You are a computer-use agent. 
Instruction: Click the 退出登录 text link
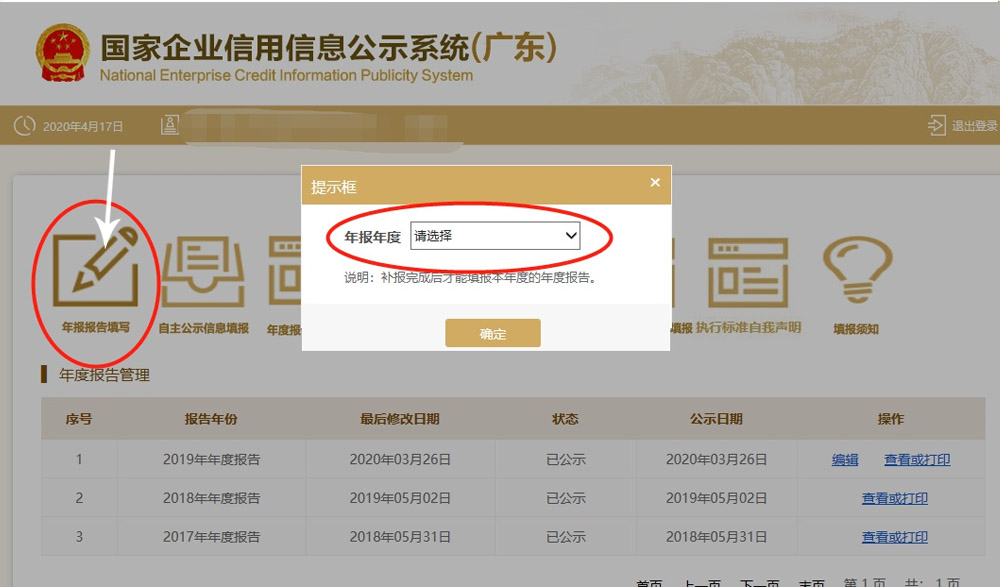[974, 126]
